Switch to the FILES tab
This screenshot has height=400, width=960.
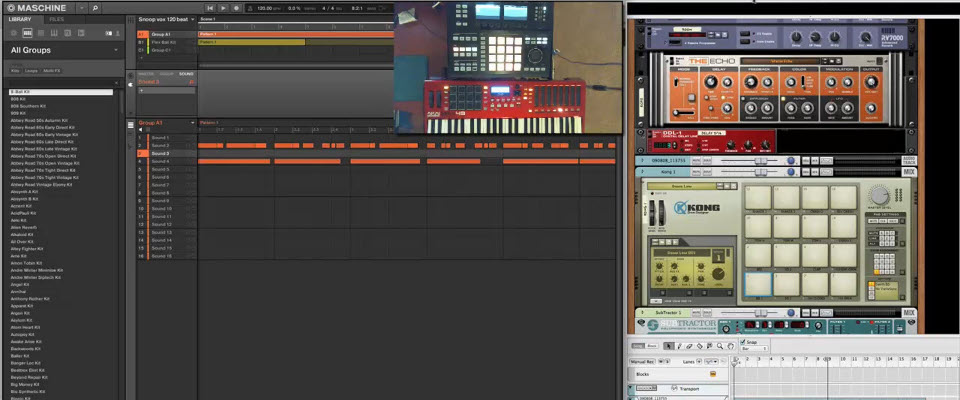tap(57, 19)
